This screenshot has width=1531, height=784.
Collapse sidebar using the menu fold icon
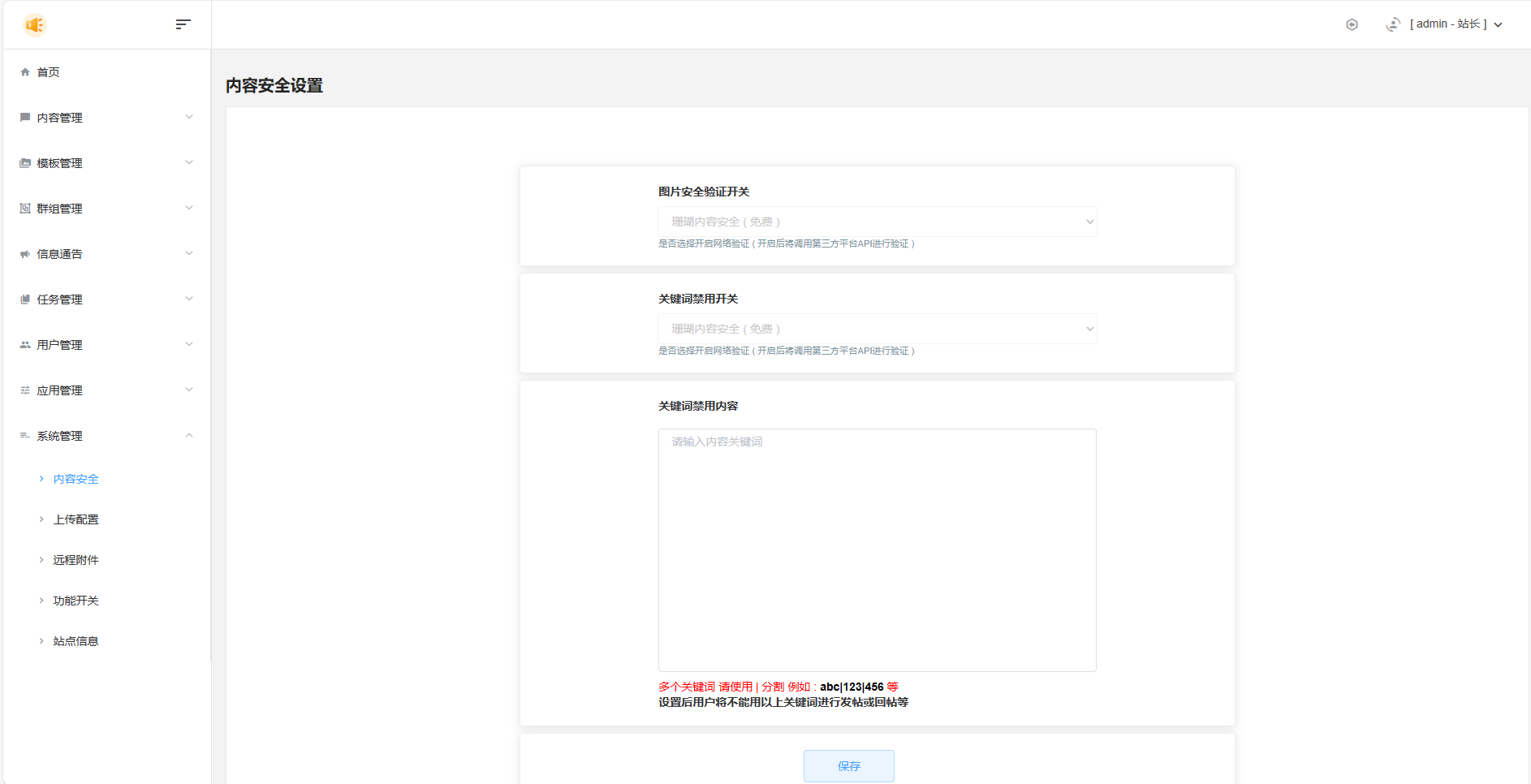pos(183,24)
